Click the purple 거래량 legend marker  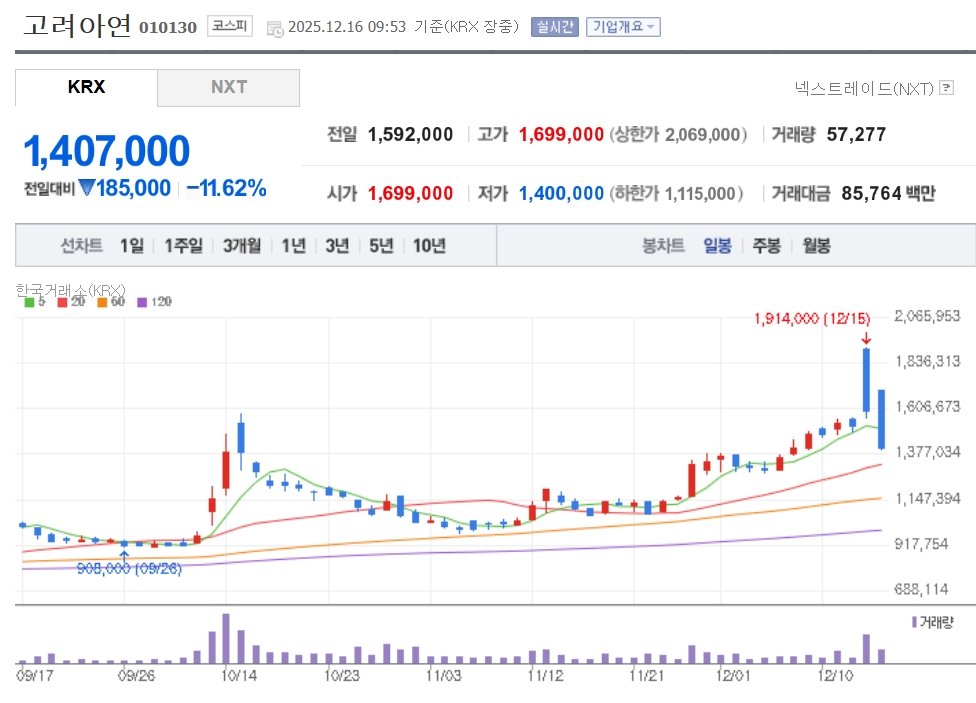coord(914,622)
